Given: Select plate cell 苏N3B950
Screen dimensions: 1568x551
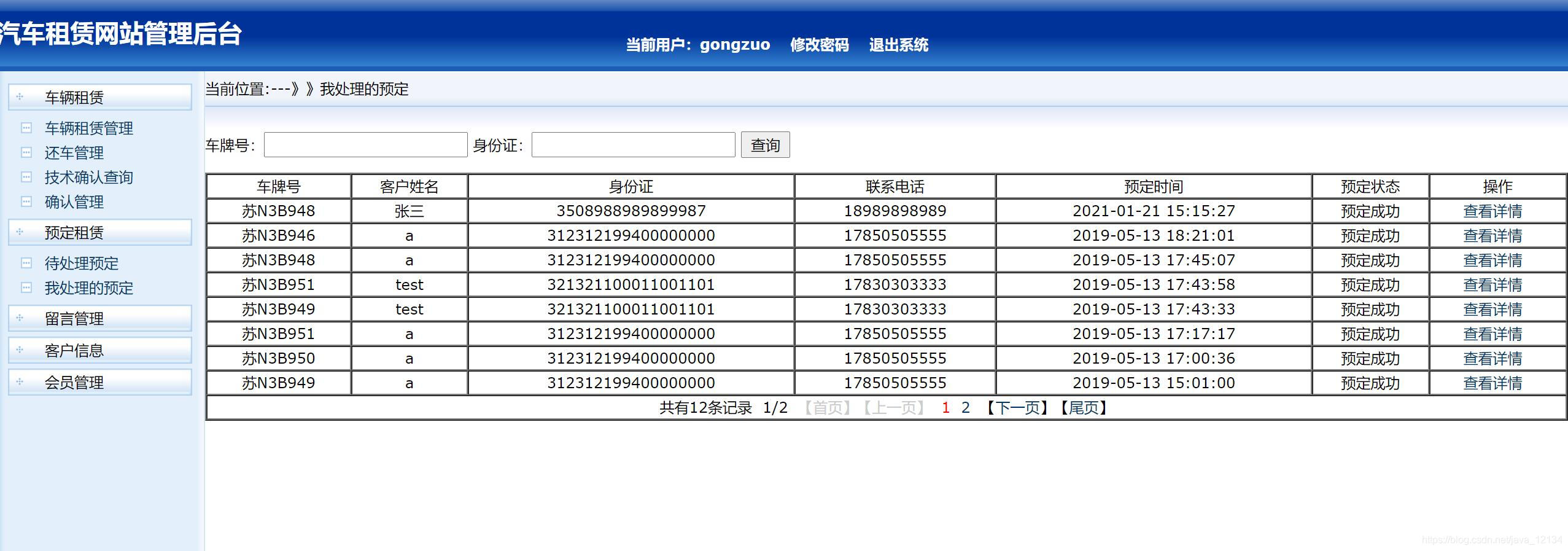Looking at the screenshot, I should coord(279,359).
